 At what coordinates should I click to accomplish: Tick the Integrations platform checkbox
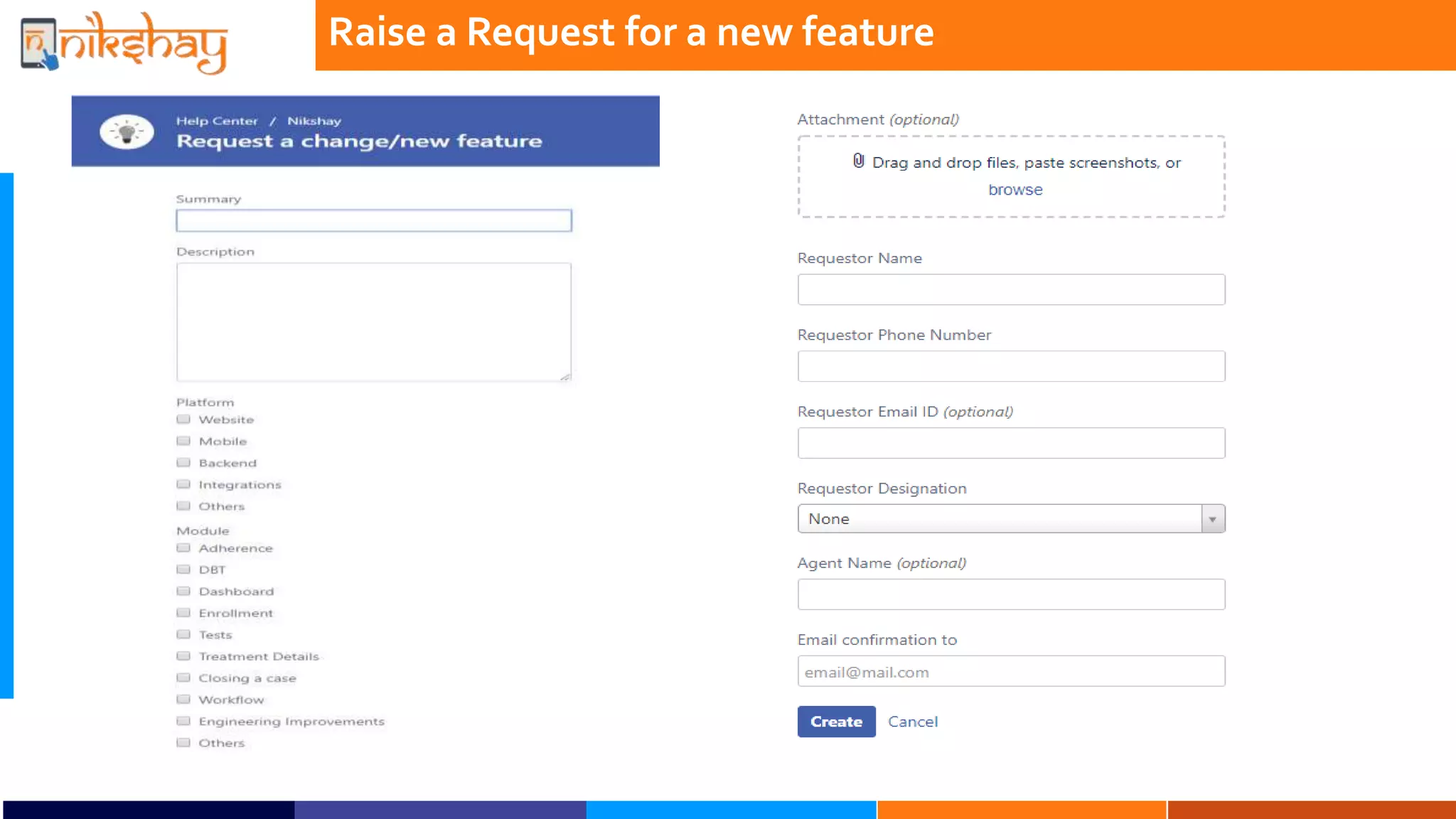183,485
